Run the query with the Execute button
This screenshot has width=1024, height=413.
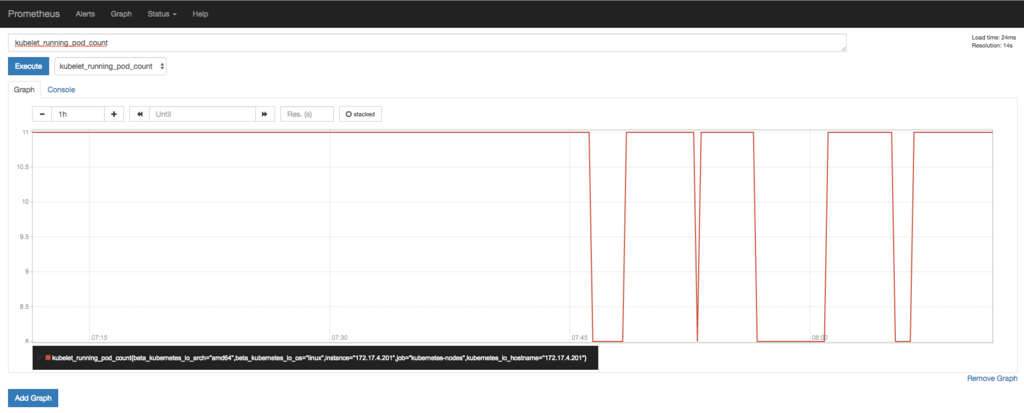point(29,66)
